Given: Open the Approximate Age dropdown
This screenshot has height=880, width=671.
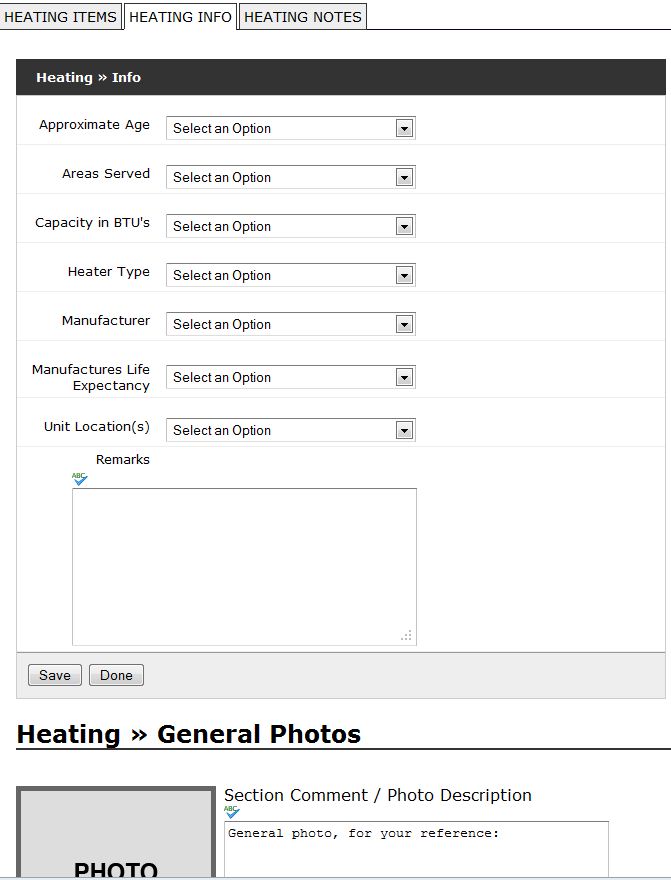Looking at the screenshot, I should coord(291,129).
